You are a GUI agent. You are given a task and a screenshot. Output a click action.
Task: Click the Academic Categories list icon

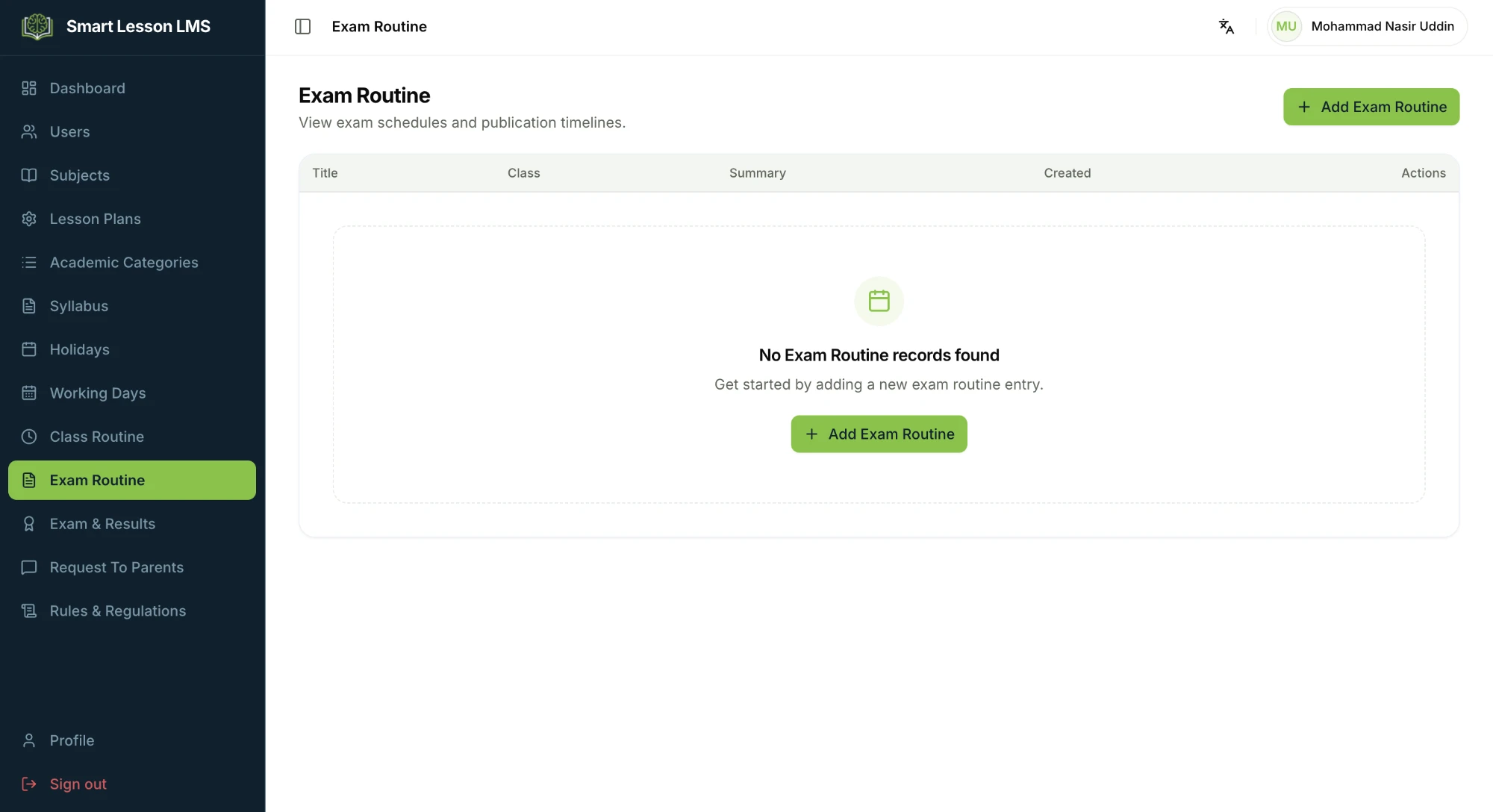coord(29,263)
